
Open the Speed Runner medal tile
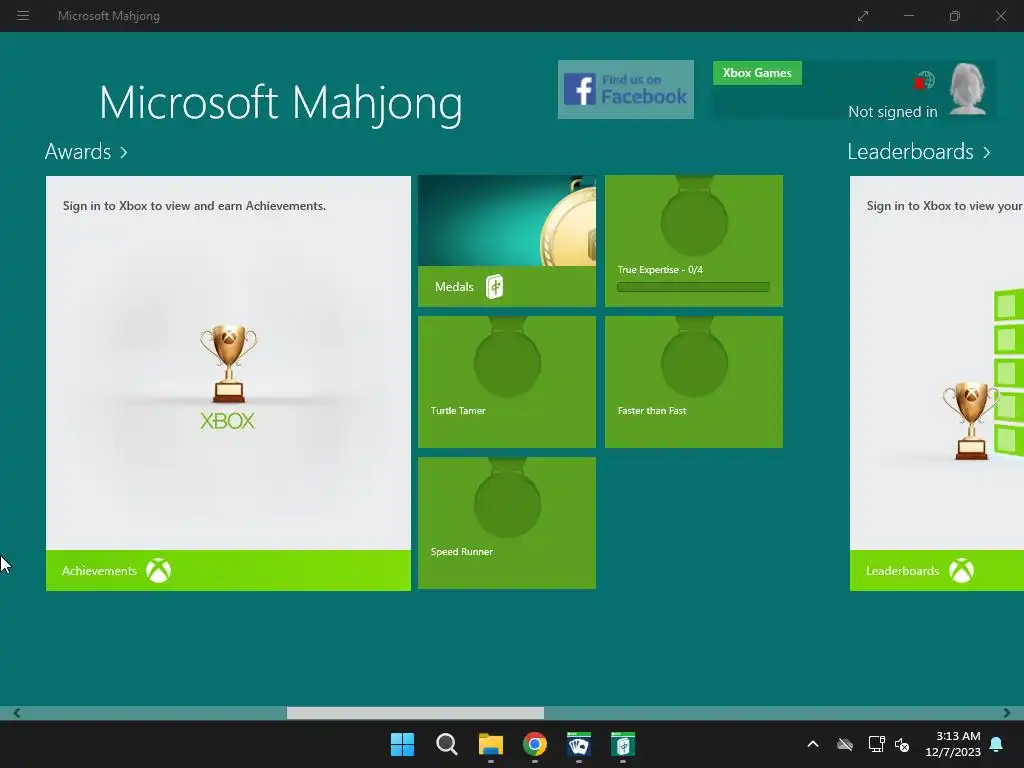click(507, 523)
